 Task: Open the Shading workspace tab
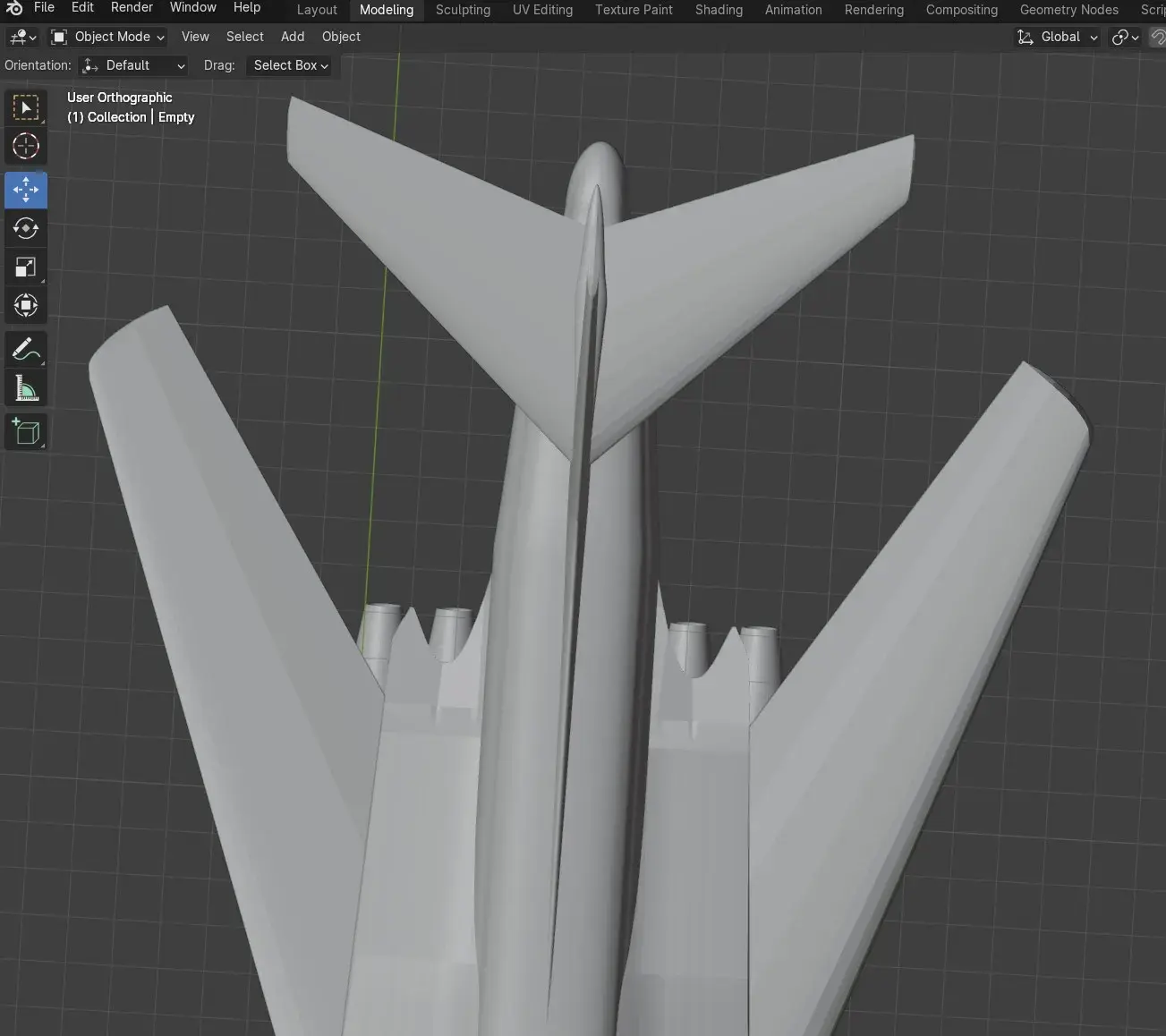coord(719,10)
